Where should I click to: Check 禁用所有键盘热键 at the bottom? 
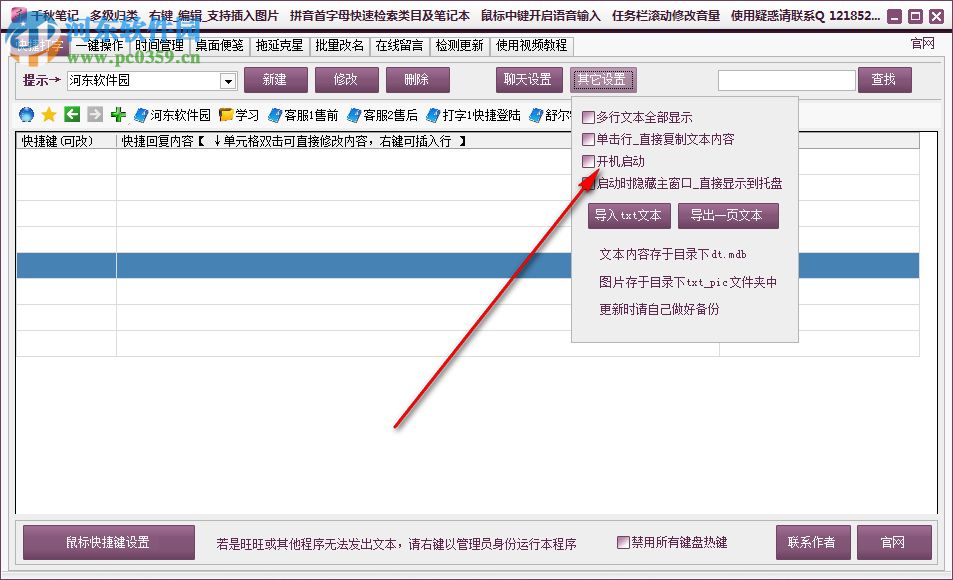pos(621,541)
